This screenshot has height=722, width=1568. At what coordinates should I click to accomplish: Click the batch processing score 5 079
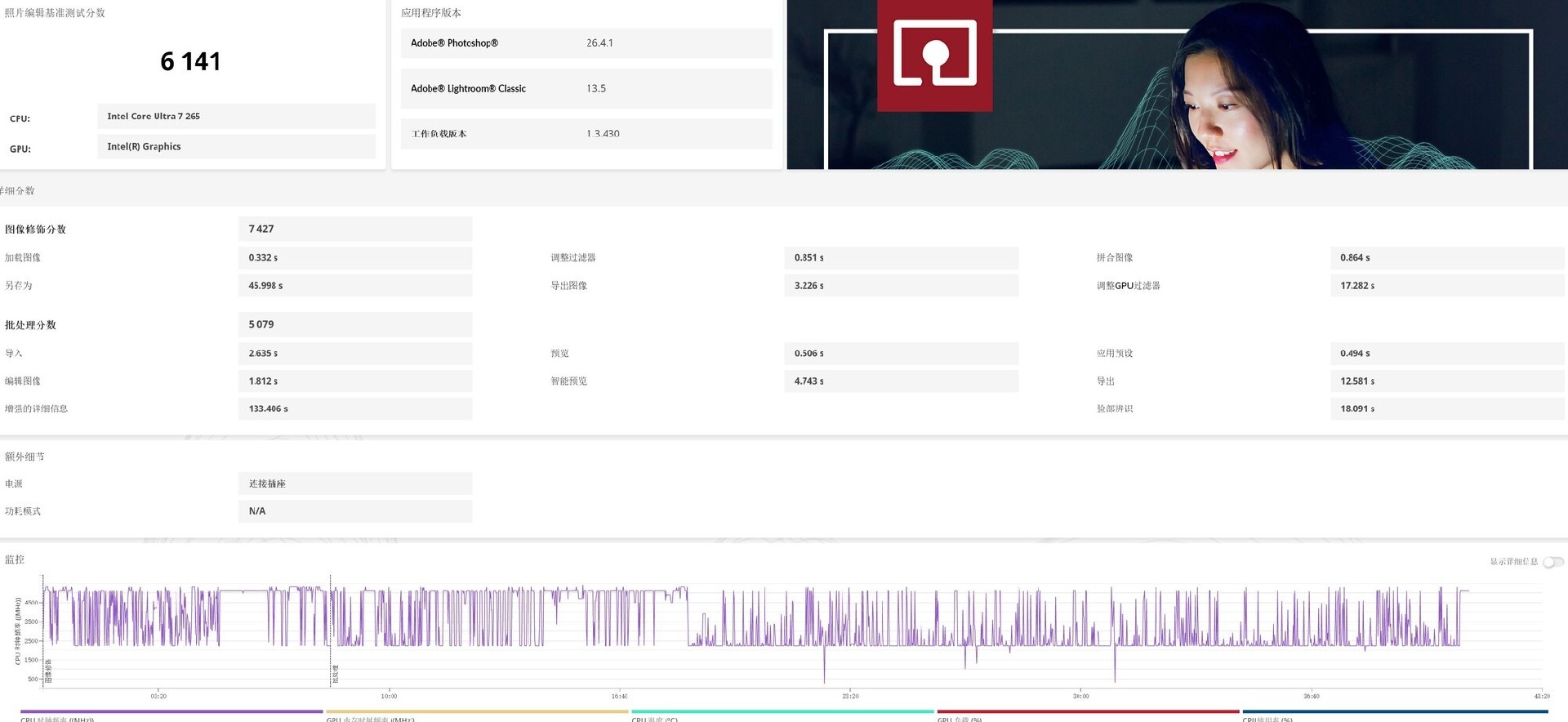click(354, 325)
